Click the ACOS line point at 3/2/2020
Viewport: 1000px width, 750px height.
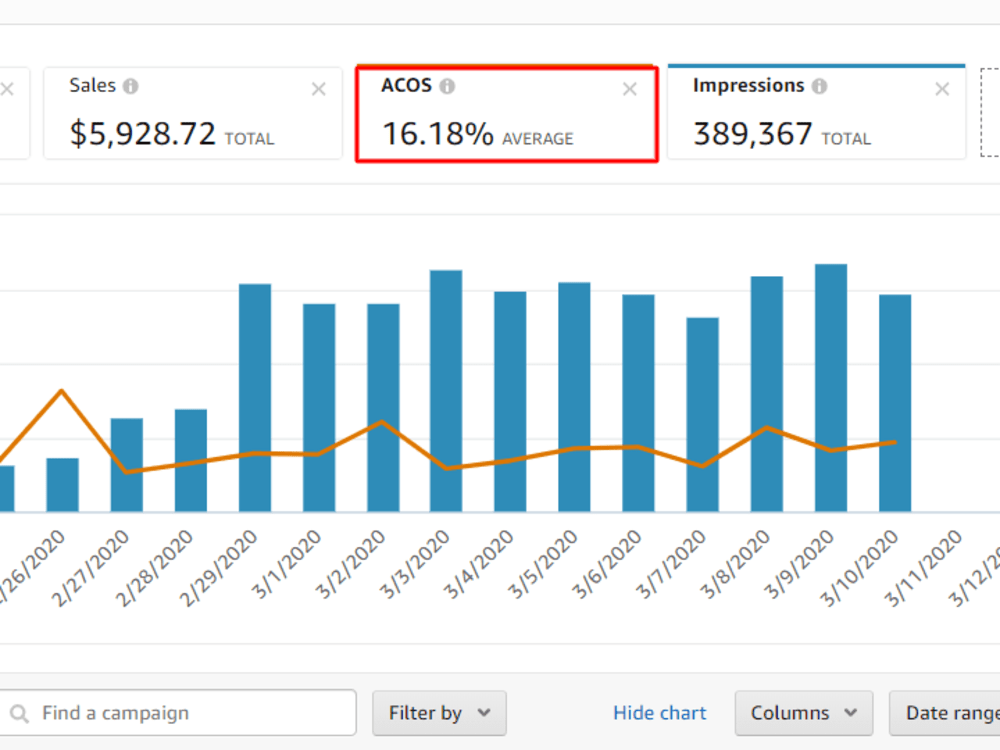381,422
